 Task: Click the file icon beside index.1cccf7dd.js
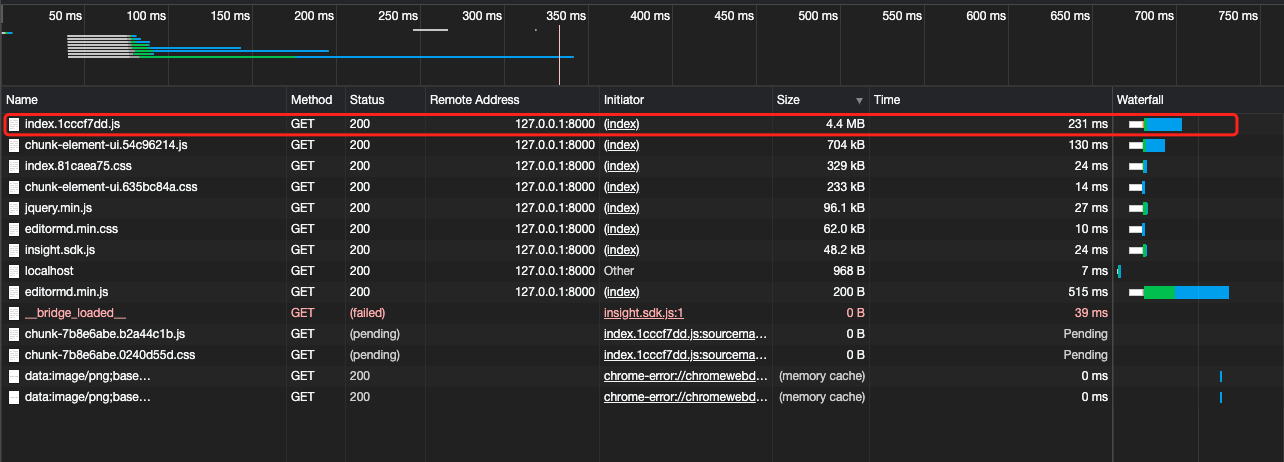[x=14, y=124]
